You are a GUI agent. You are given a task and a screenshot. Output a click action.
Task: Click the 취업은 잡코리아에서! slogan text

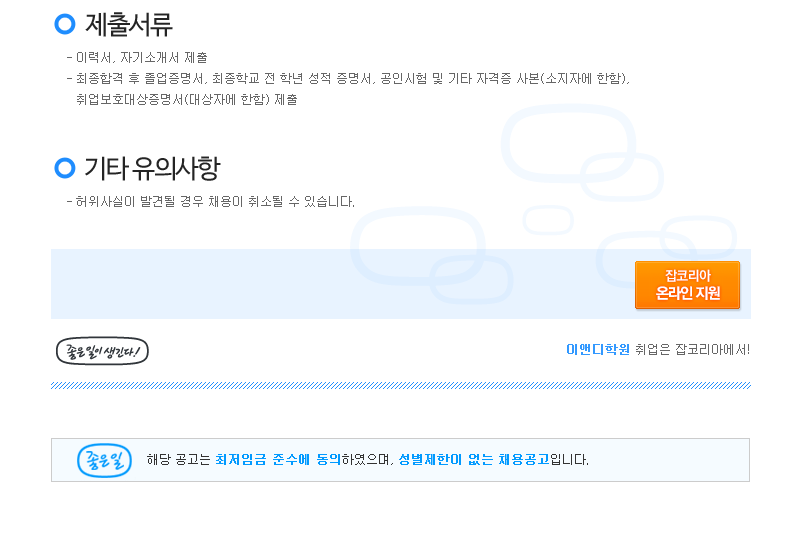693,350
